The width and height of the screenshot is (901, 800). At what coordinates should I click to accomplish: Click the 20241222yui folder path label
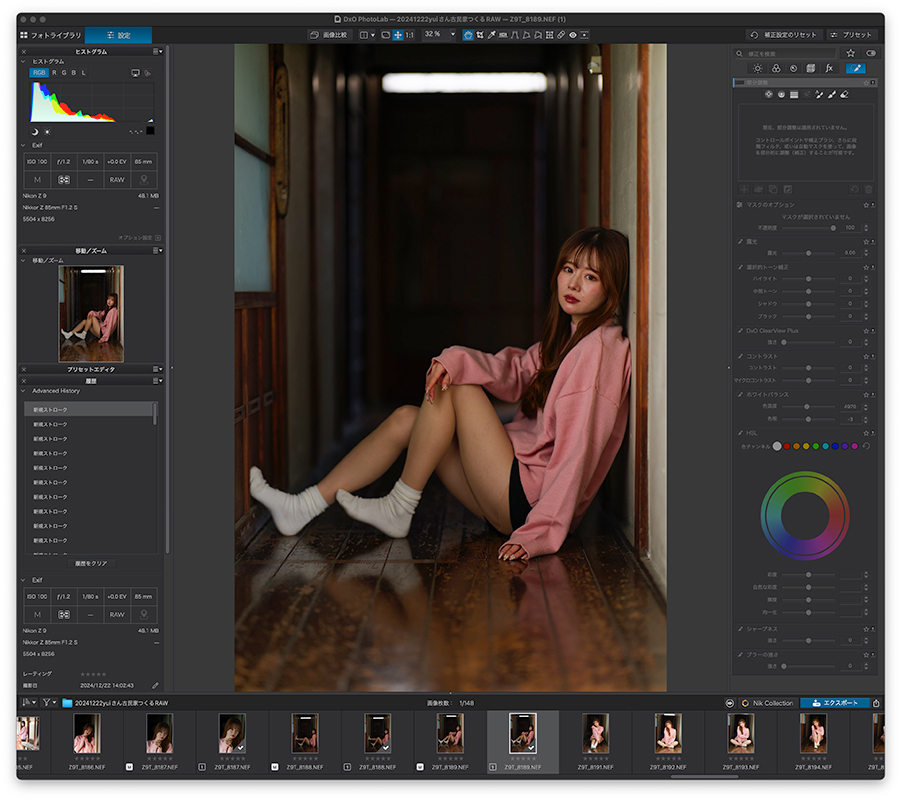121,703
